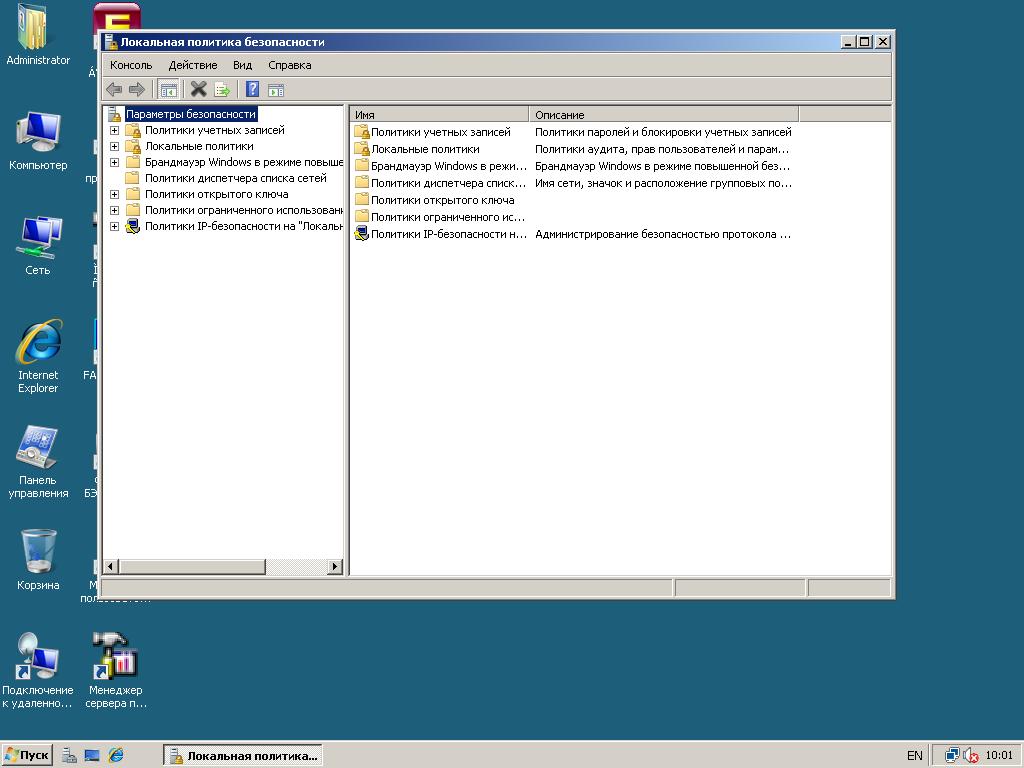Click Политики ограниченного ис… folder icon in list
The height and width of the screenshot is (768, 1024).
pos(362,217)
